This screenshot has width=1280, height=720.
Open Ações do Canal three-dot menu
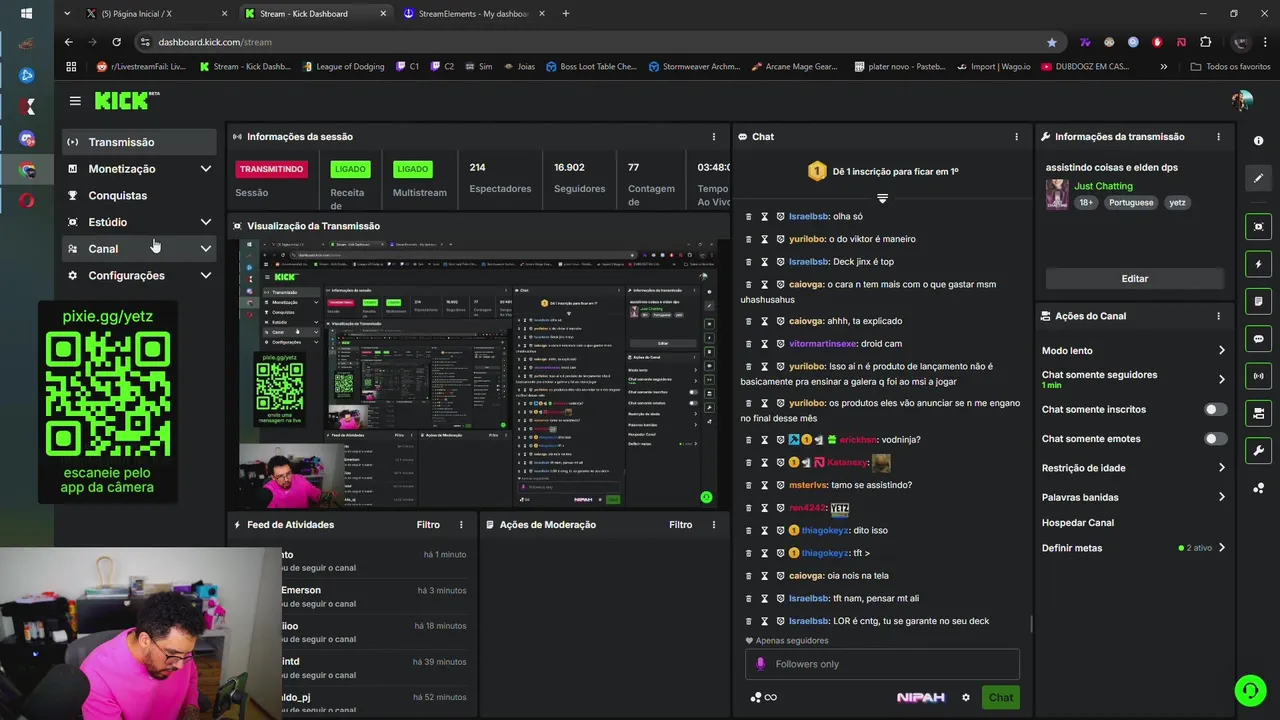(x=1218, y=316)
